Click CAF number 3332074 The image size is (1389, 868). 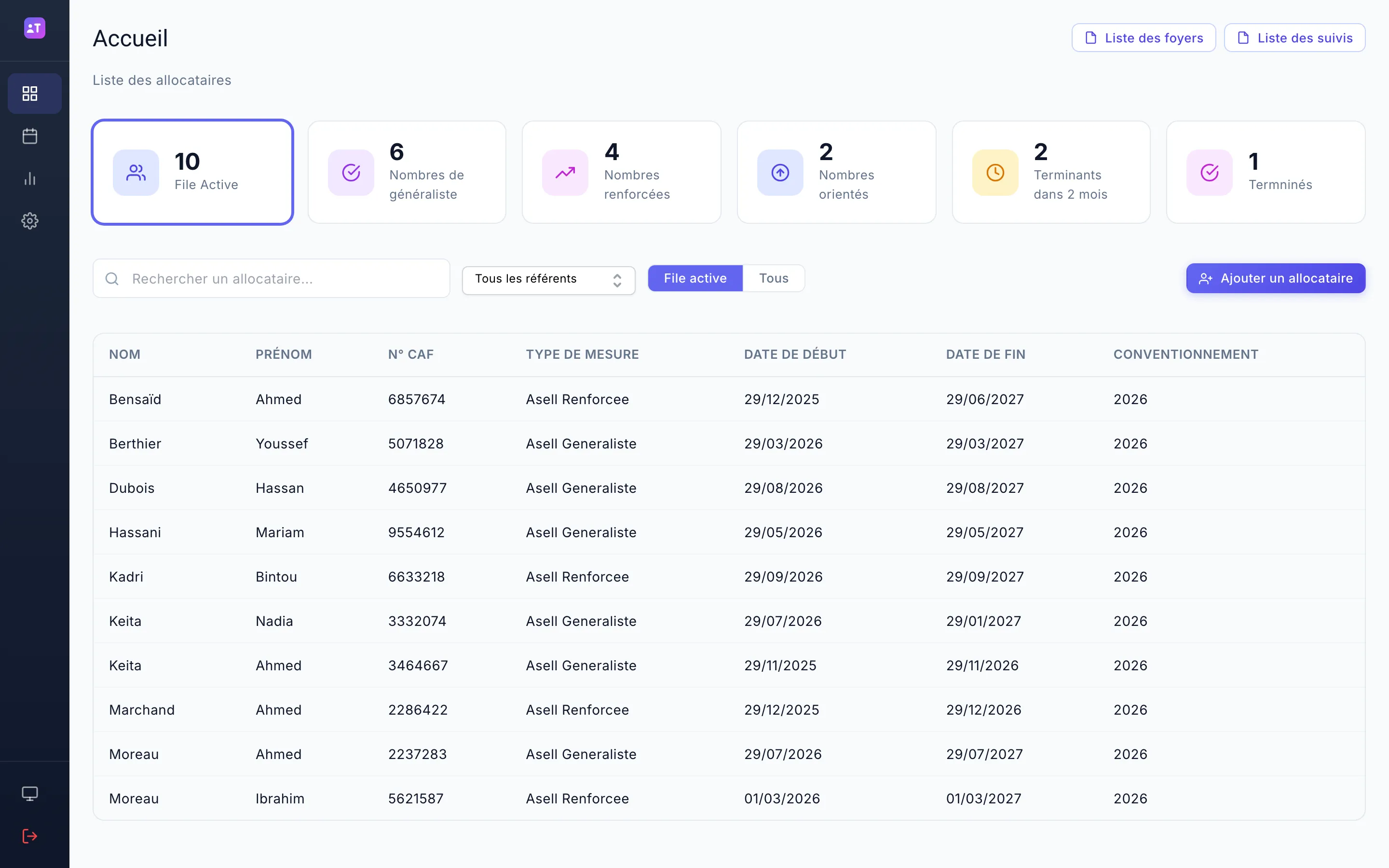click(417, 621)
